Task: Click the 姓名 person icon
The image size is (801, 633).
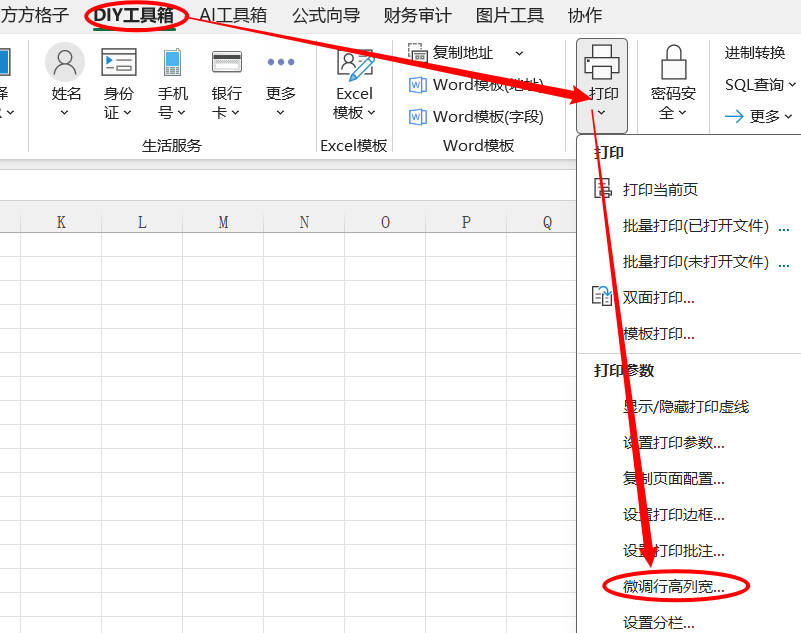Action: click(x=65, y=63)
